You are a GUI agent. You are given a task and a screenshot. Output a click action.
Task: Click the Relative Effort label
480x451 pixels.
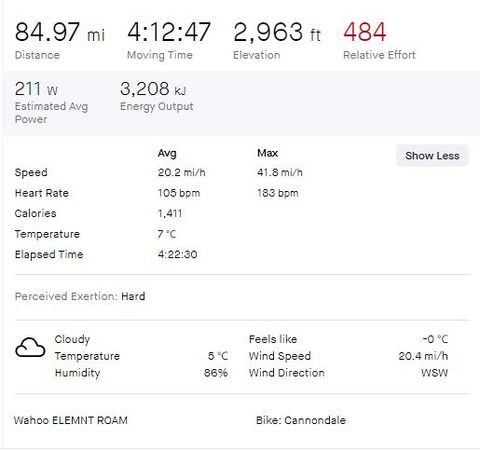[x=379, y=55]
